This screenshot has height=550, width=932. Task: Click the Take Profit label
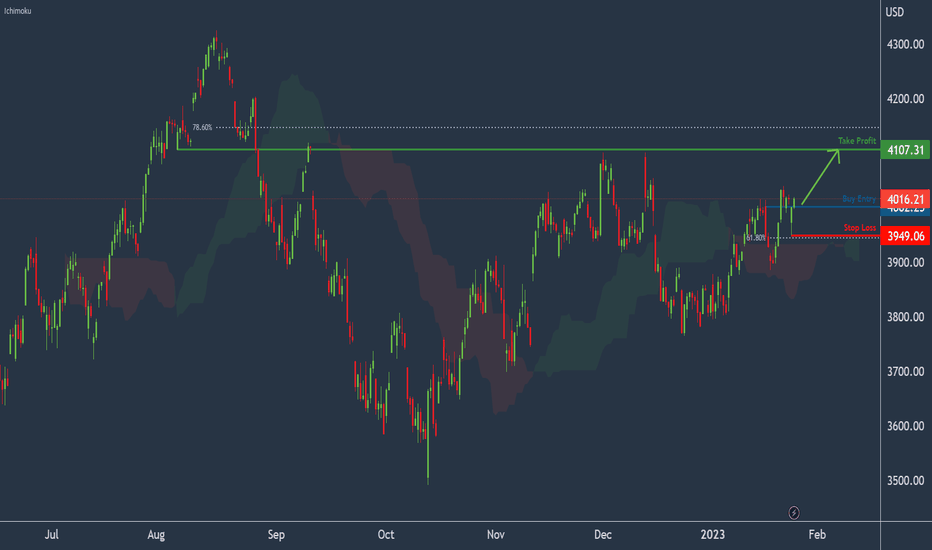[857, 141]
